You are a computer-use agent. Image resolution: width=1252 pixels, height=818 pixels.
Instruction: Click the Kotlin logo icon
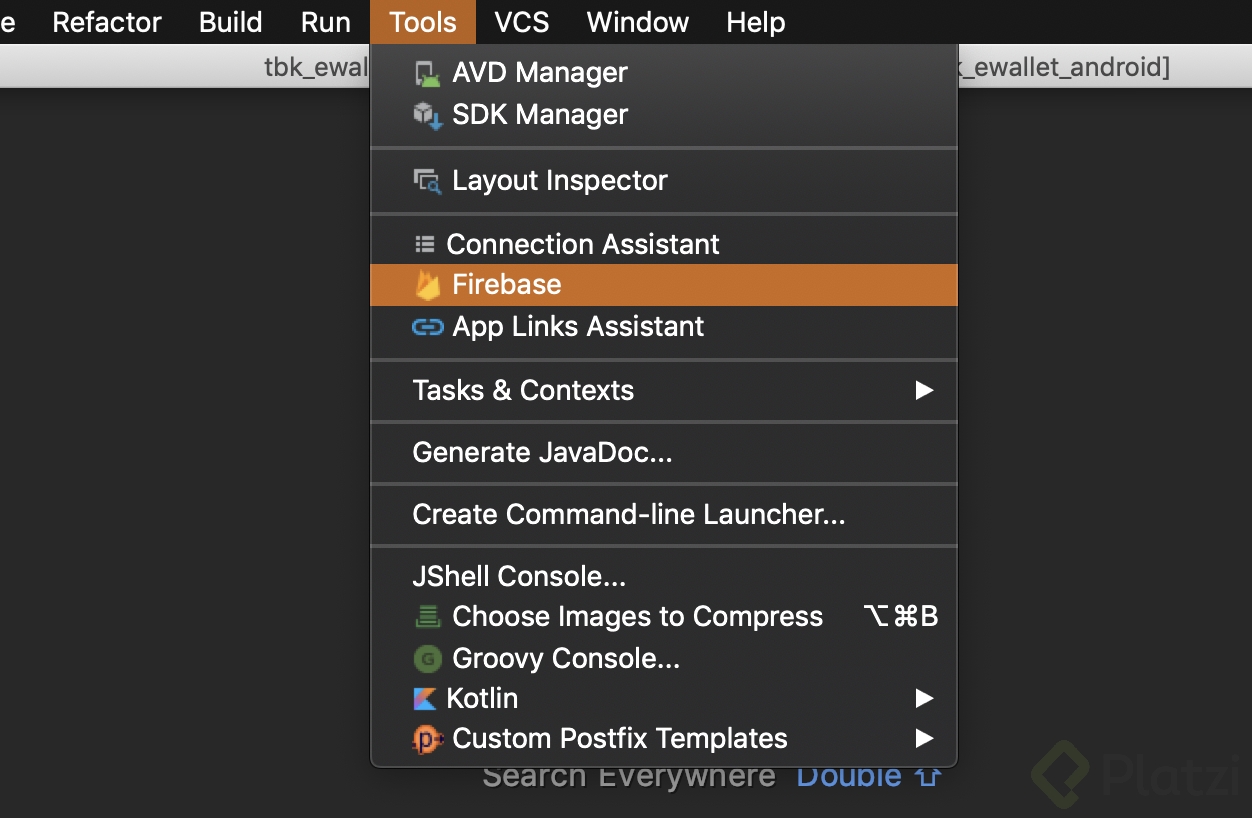[x=425, y=698]
